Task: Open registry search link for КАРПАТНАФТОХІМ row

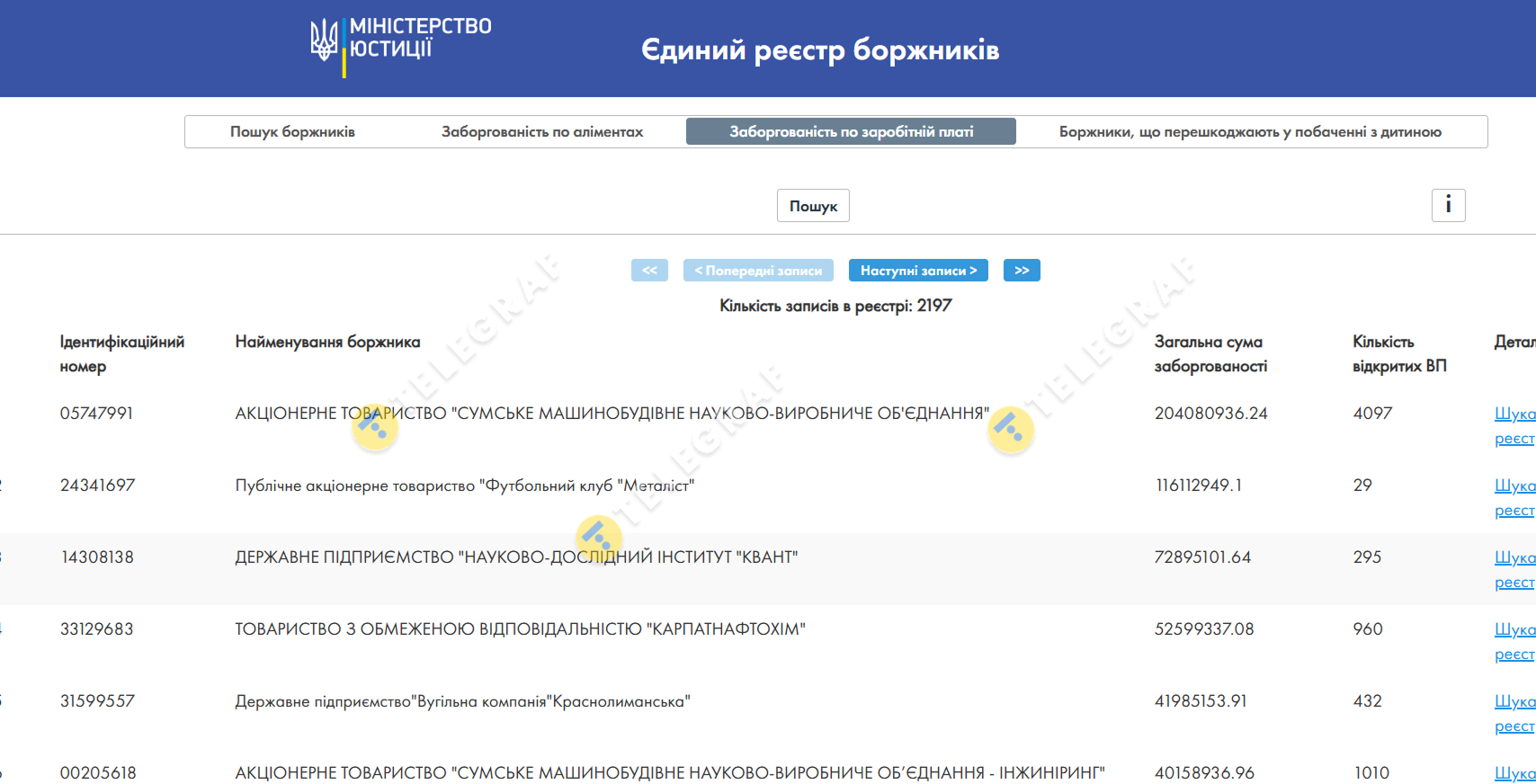Action: pyautogui.click(x=1514, y=642)
